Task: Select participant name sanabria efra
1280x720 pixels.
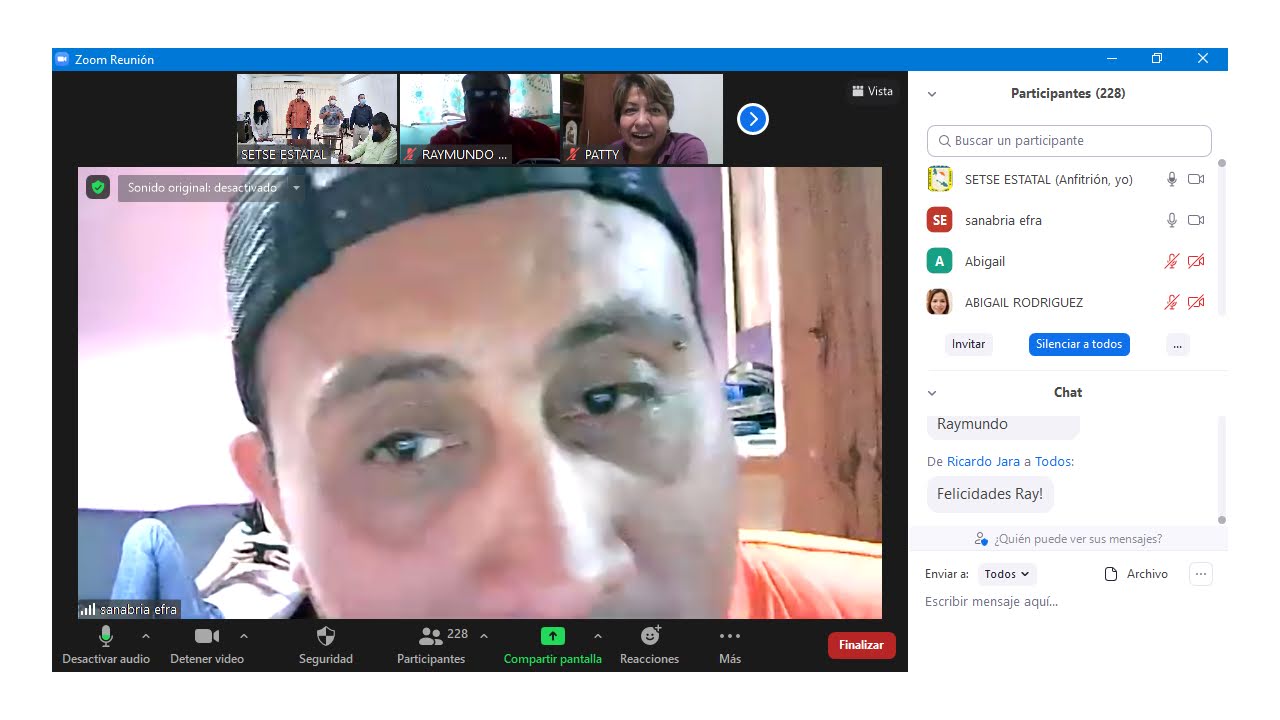Action: [x=1003, y=220]
